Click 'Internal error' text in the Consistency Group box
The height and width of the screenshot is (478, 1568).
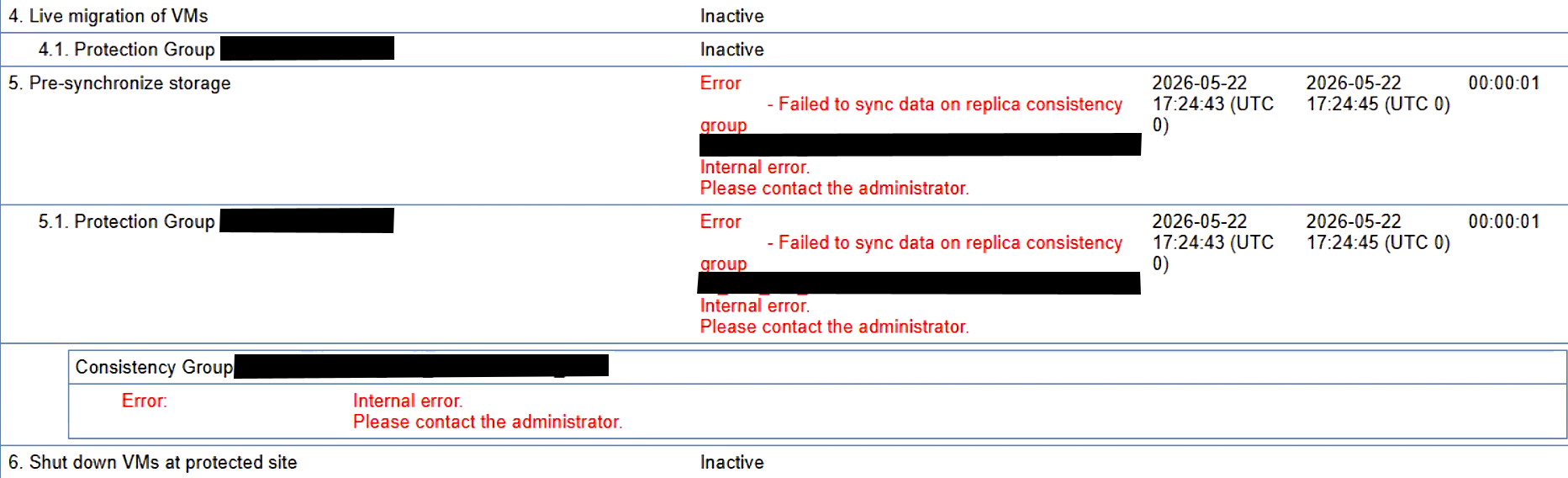[408, 401]
